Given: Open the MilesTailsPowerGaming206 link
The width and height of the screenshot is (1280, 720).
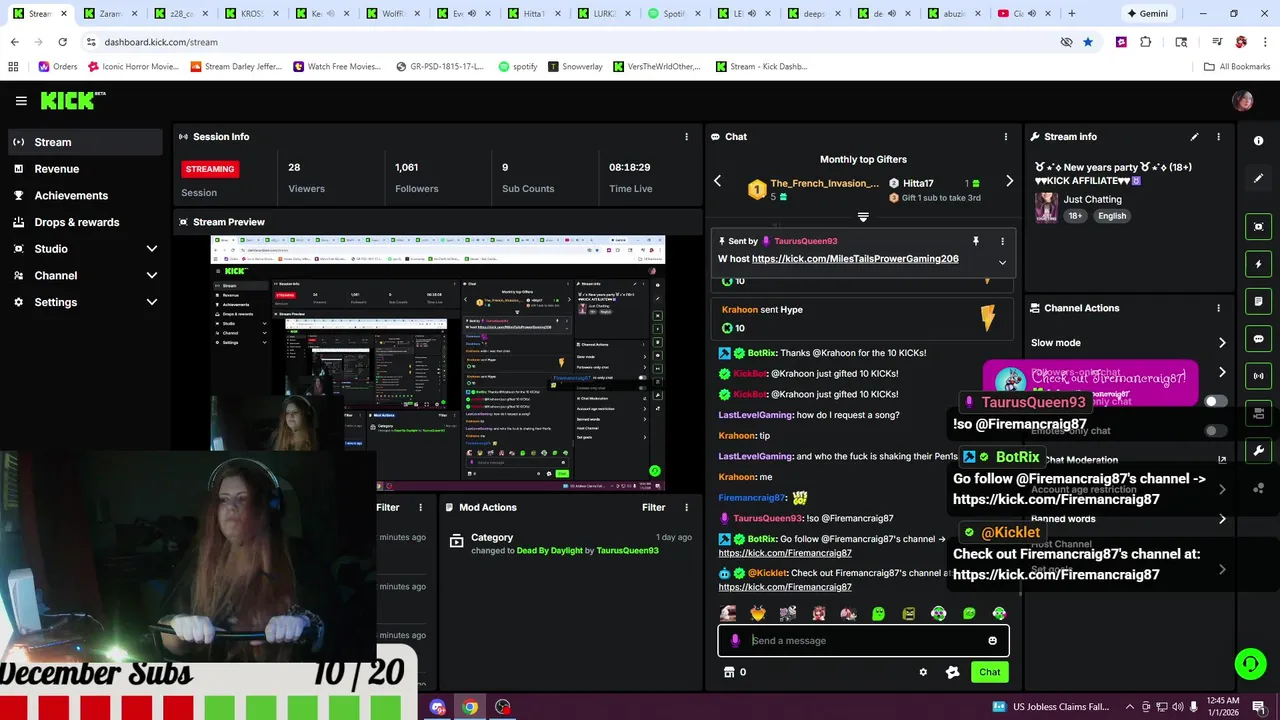Looking at the screenshot, I should coord(855,259).
